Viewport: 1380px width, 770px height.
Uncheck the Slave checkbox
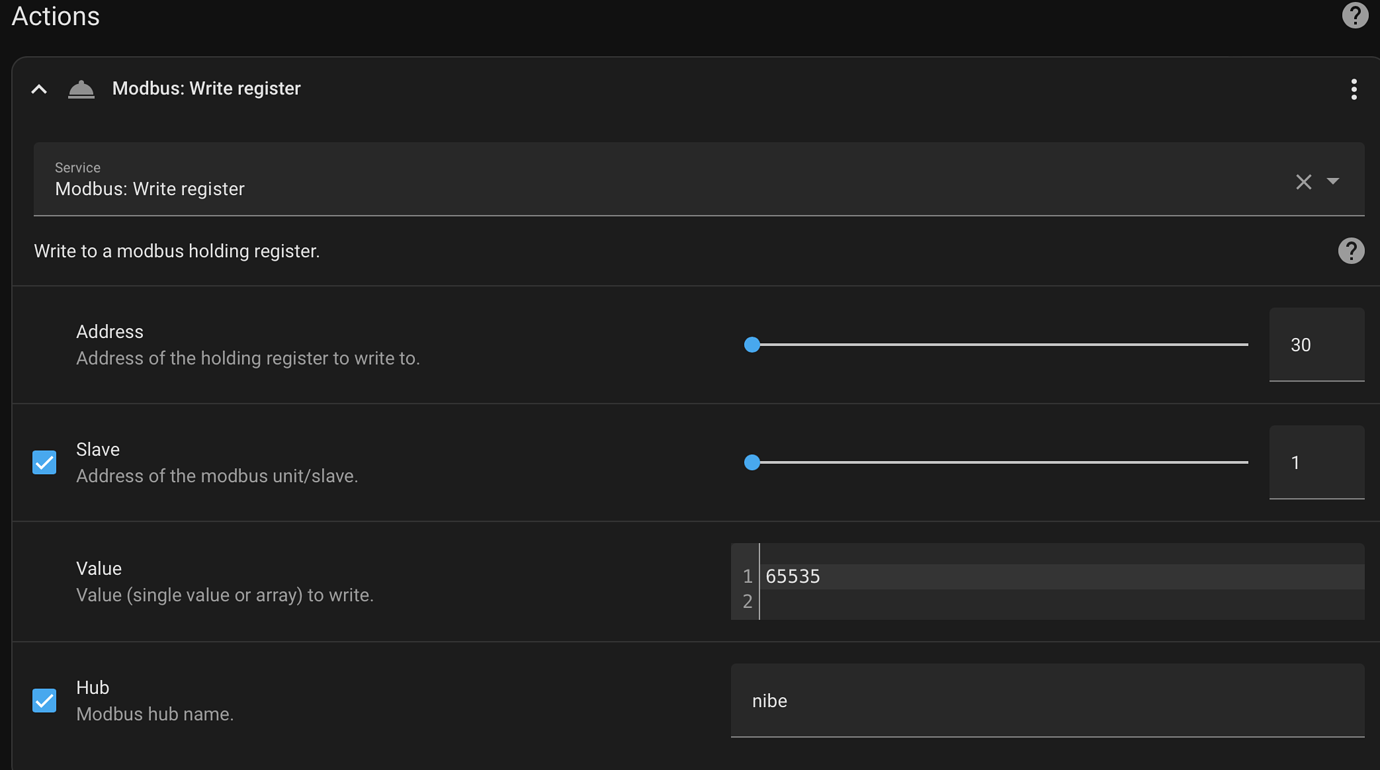44,462
